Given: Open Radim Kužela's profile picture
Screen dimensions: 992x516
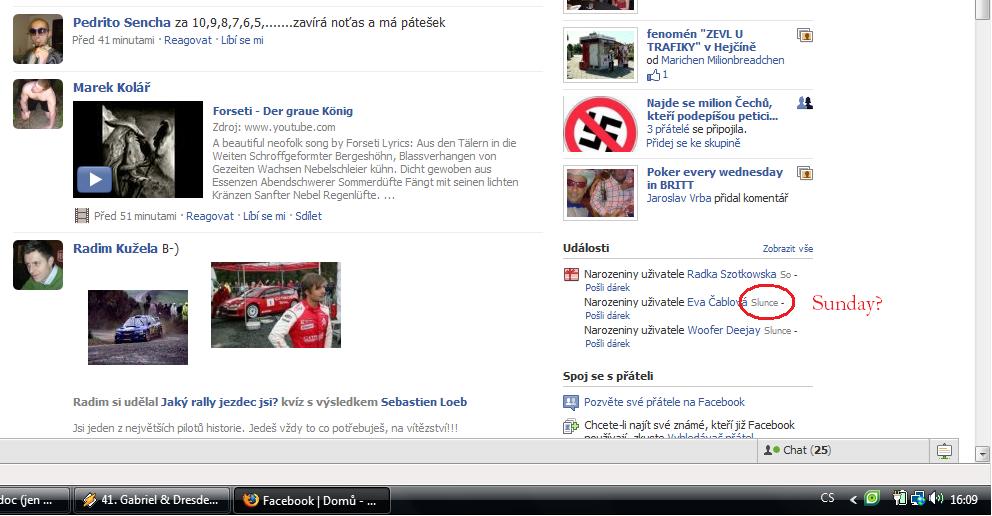Looking at the screenshot, I should tap(38, 265).
